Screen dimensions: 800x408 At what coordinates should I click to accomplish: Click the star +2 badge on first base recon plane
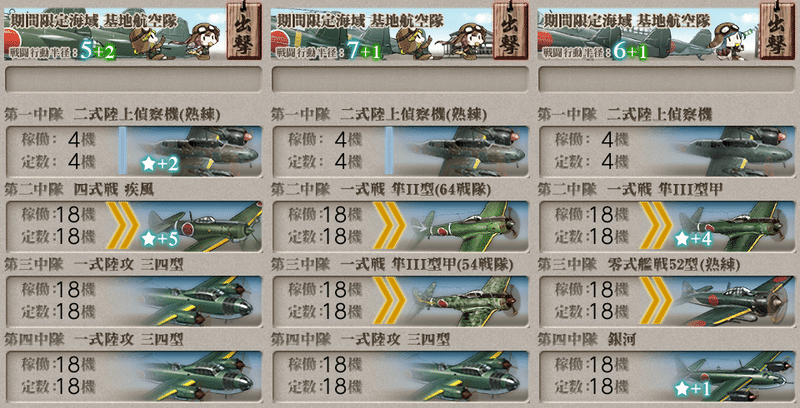160,164
